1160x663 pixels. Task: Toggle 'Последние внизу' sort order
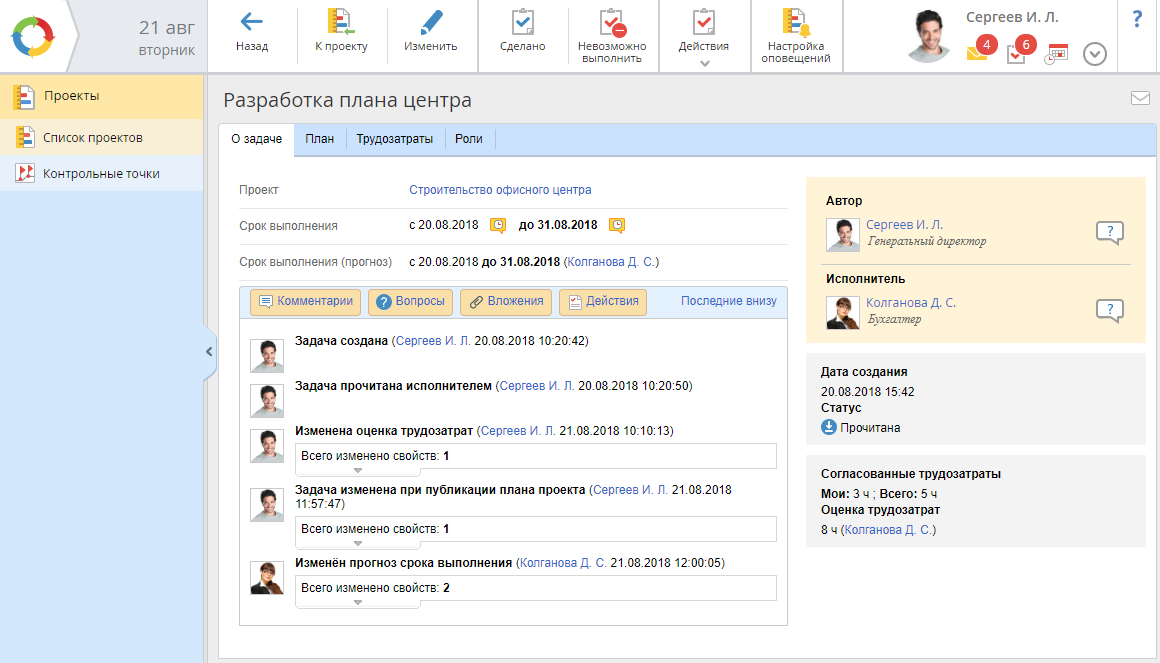point(728,301)
